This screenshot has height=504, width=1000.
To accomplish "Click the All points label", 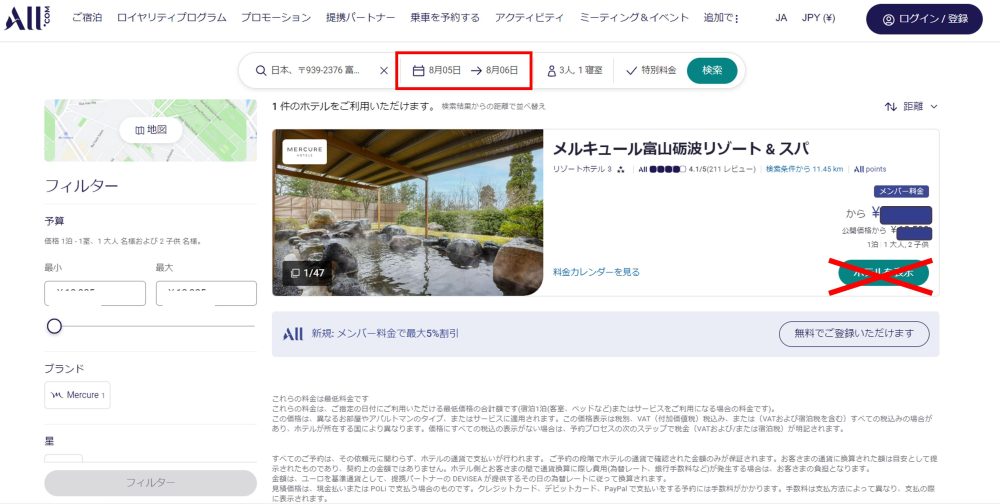I will [x=870, y=169].
